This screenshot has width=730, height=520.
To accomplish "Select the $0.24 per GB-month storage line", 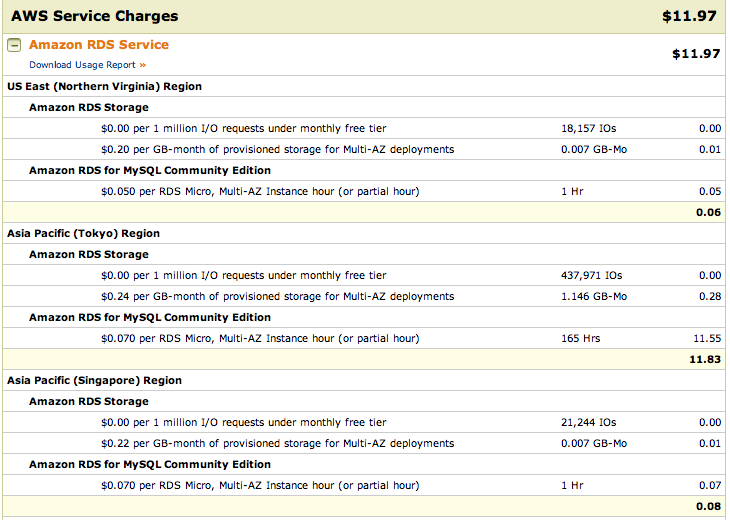I will coord(277,297).
